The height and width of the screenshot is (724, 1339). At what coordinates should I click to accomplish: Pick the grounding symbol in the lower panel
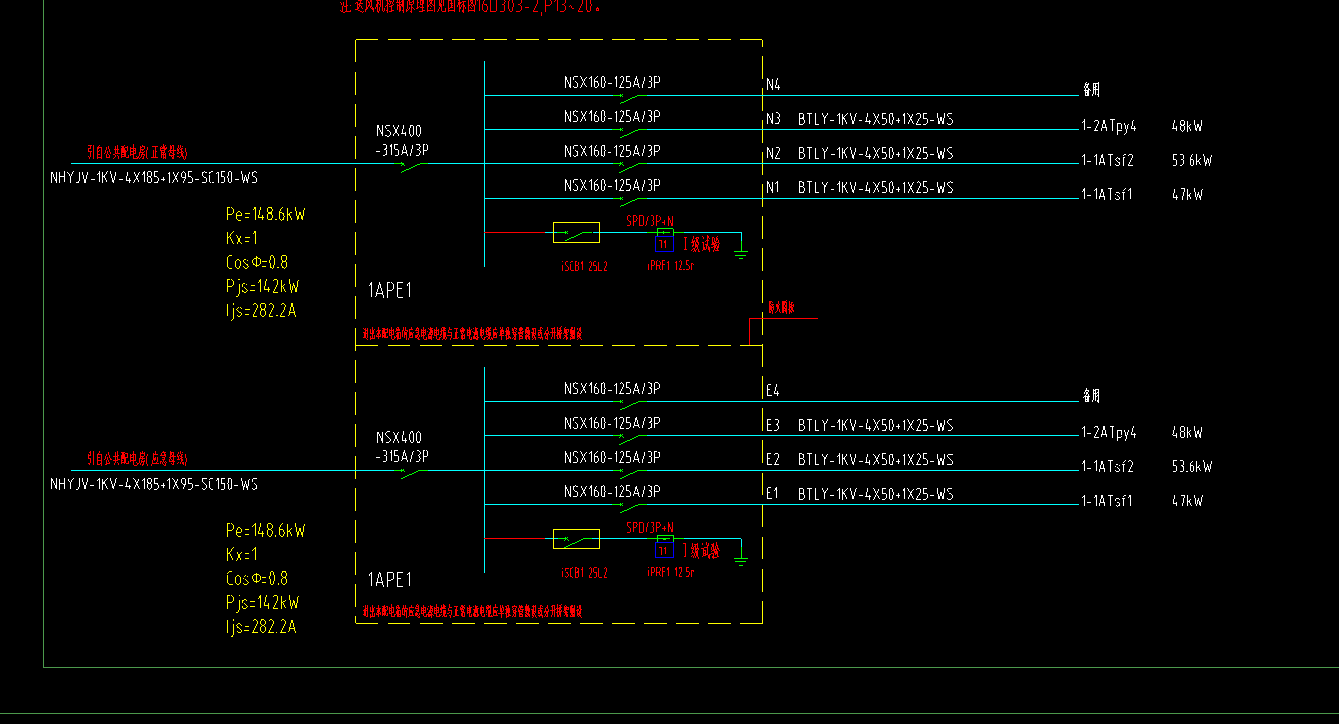point(741,559)
